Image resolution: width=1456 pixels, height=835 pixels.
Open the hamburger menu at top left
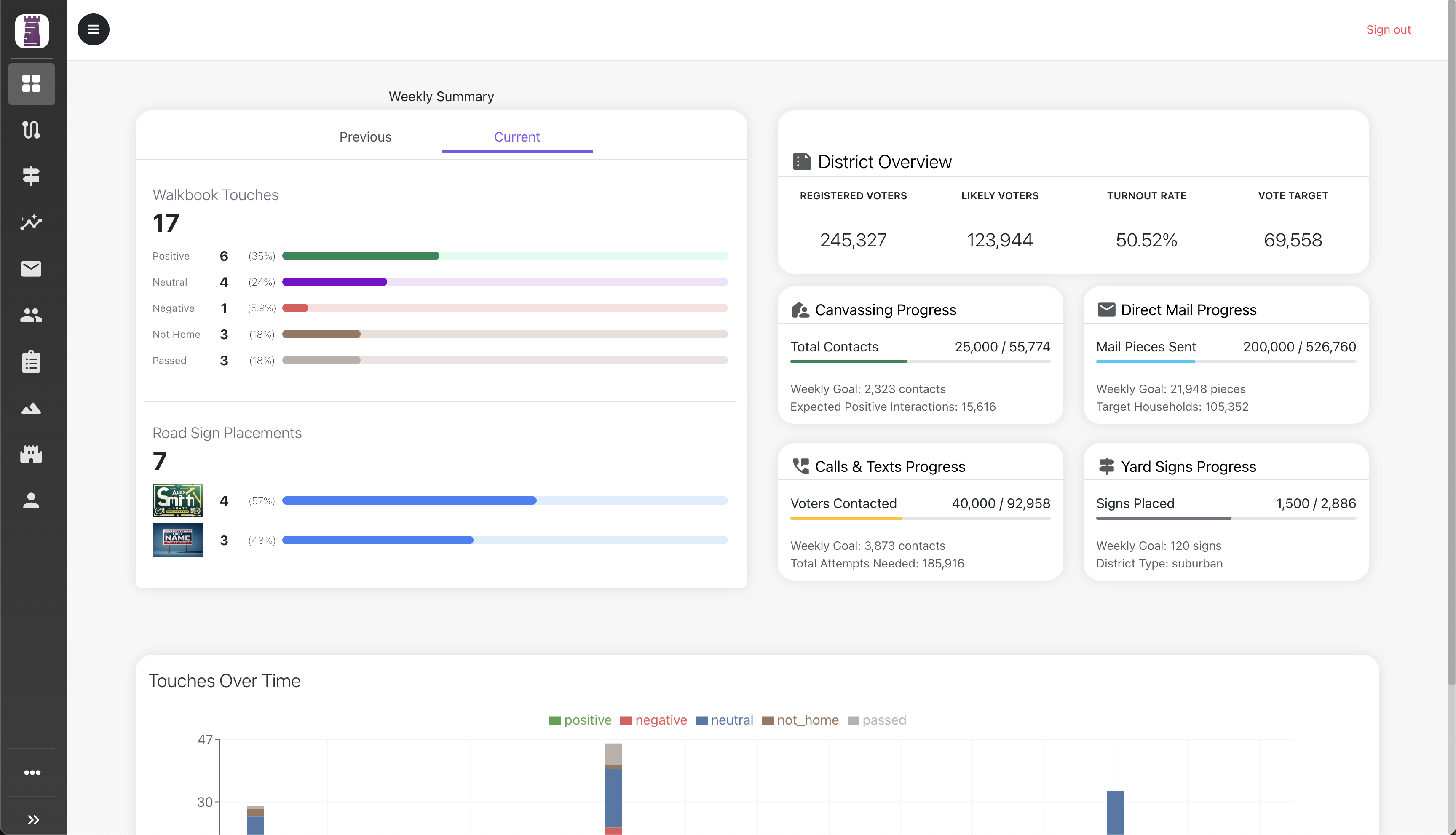(x=93, y=29)
